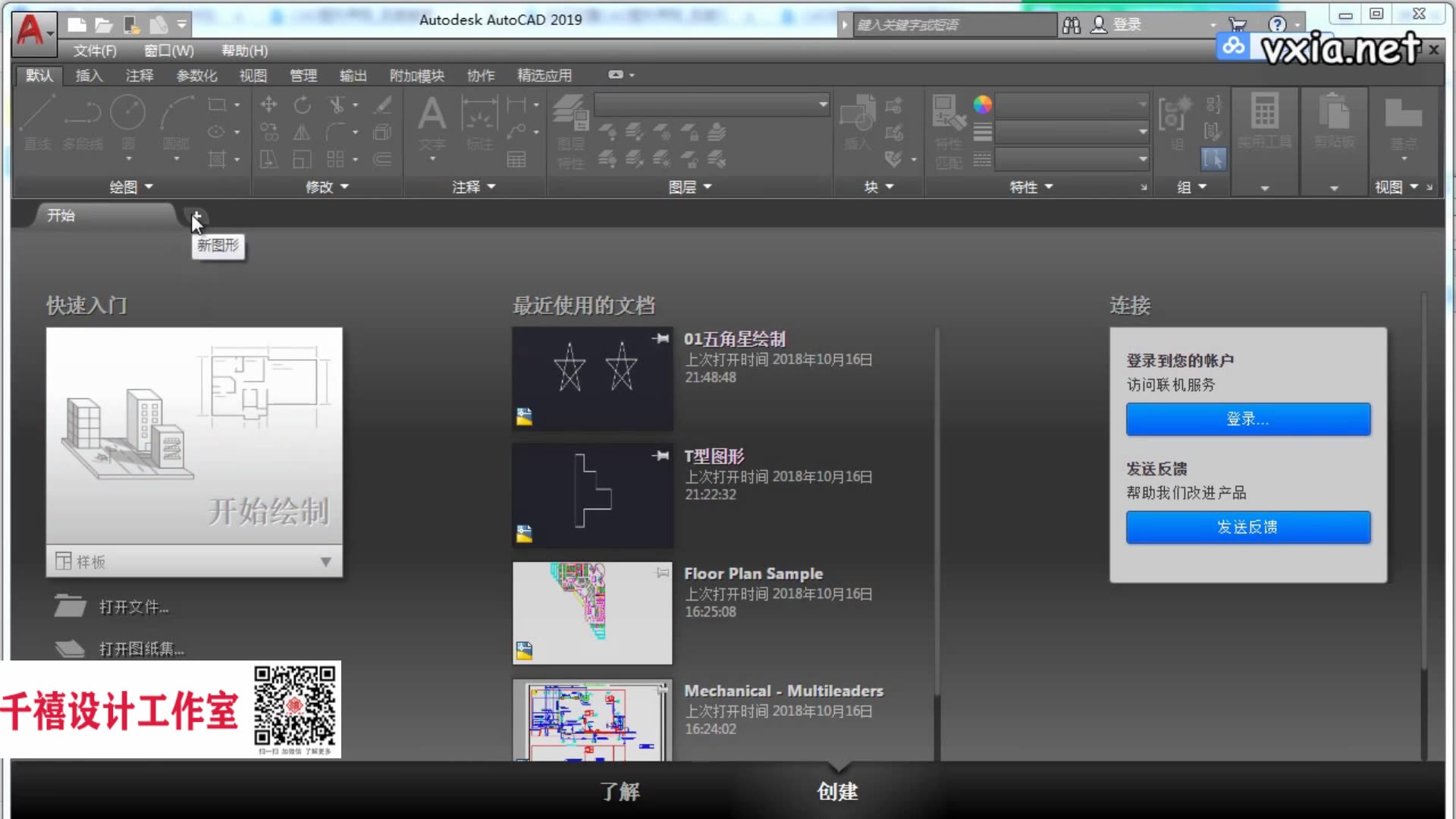Select the rectangle draw tool
1456x819 pixels.
pyautogui.click(x=218, y=105)
